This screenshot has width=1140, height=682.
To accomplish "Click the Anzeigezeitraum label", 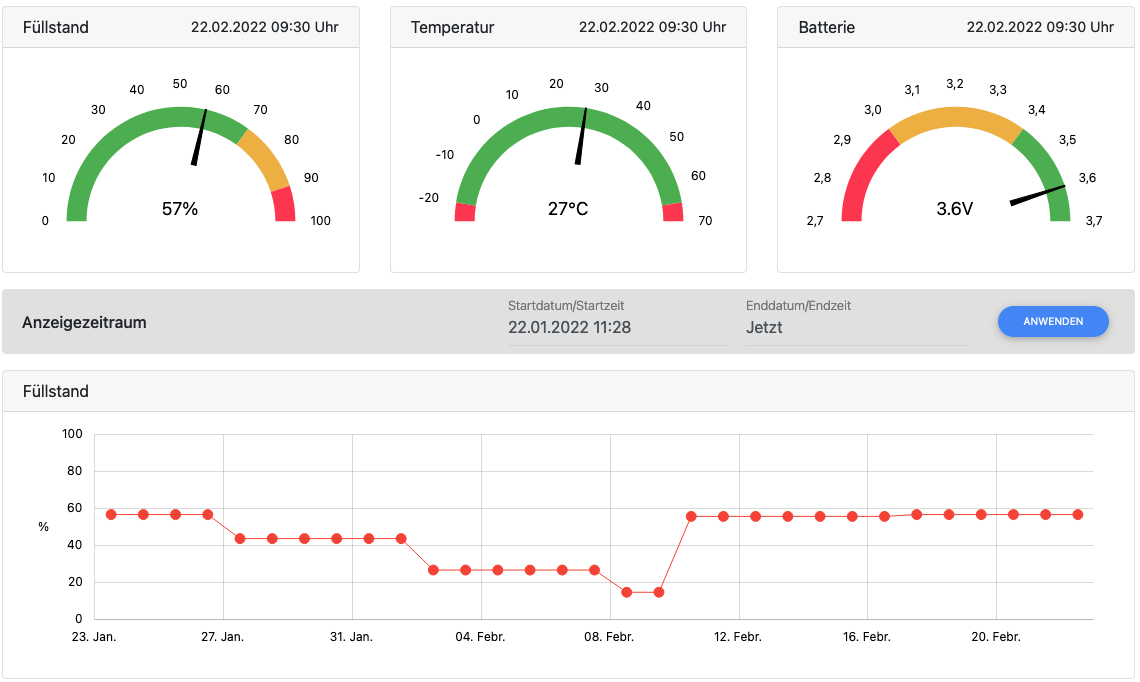I will 84,322.
